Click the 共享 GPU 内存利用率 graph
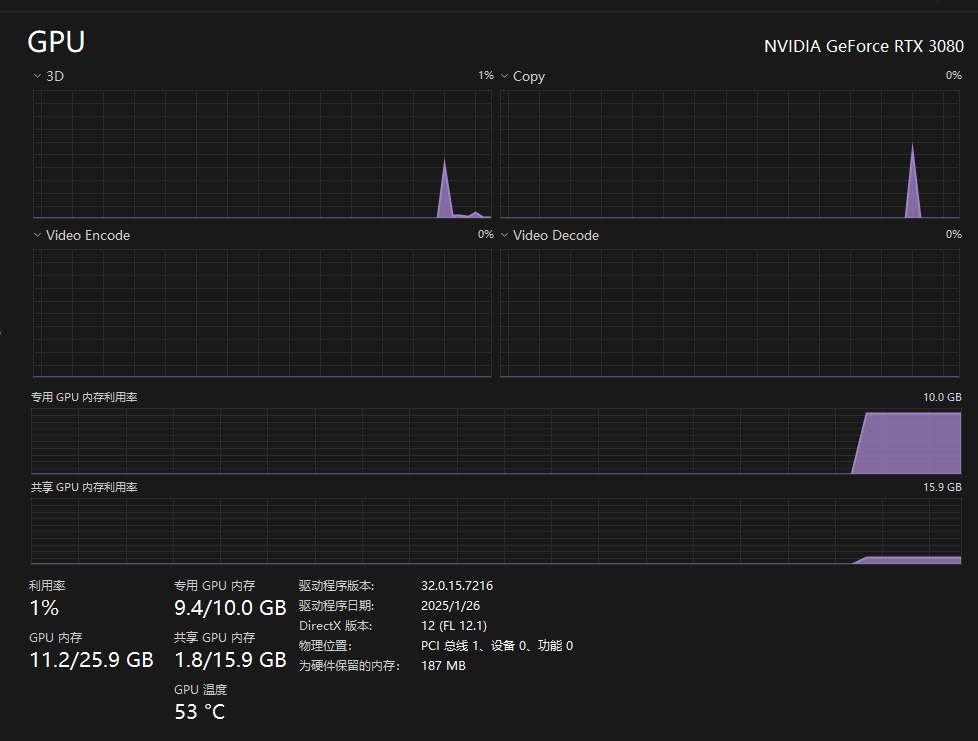 point(496,531)
